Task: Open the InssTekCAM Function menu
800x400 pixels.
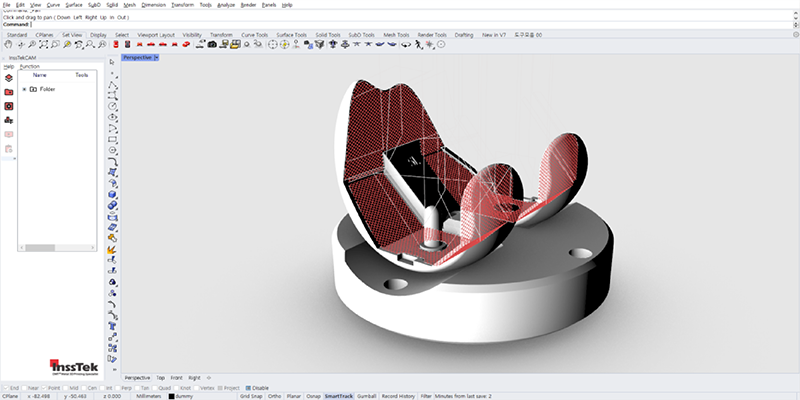Action: click(30, 66)
